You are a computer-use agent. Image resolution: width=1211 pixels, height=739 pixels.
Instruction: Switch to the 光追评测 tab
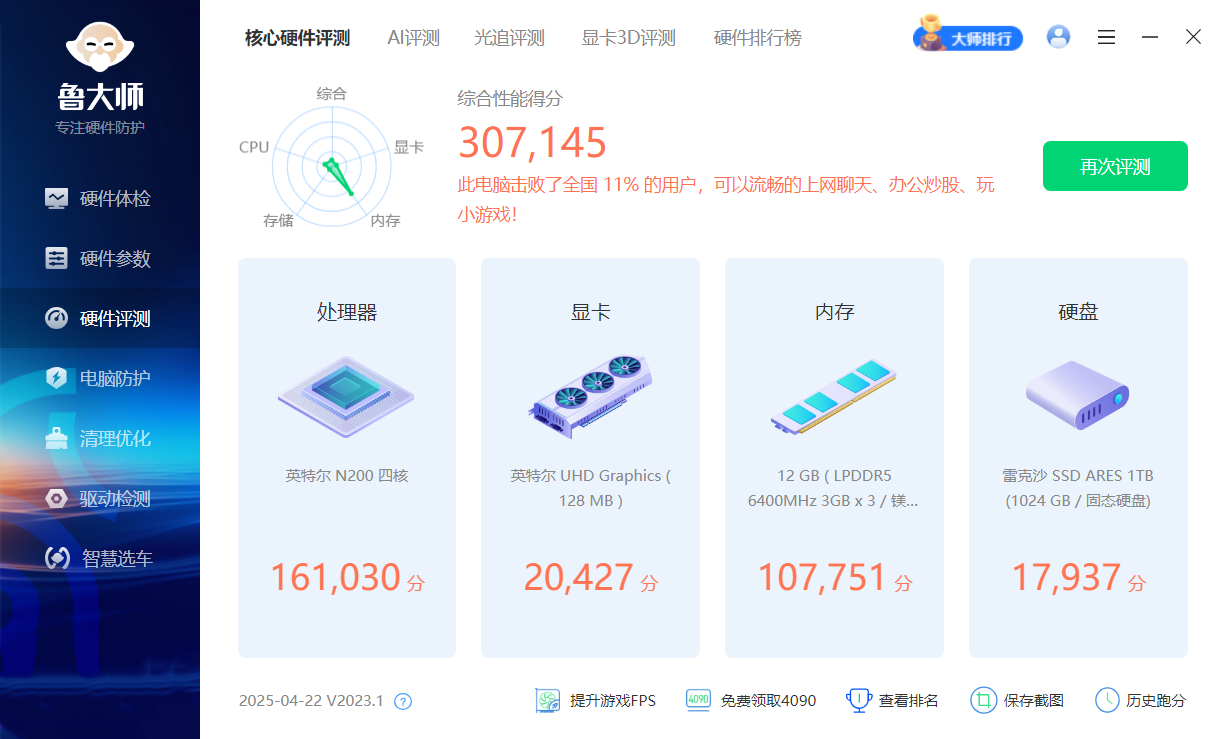pos(509,38)
